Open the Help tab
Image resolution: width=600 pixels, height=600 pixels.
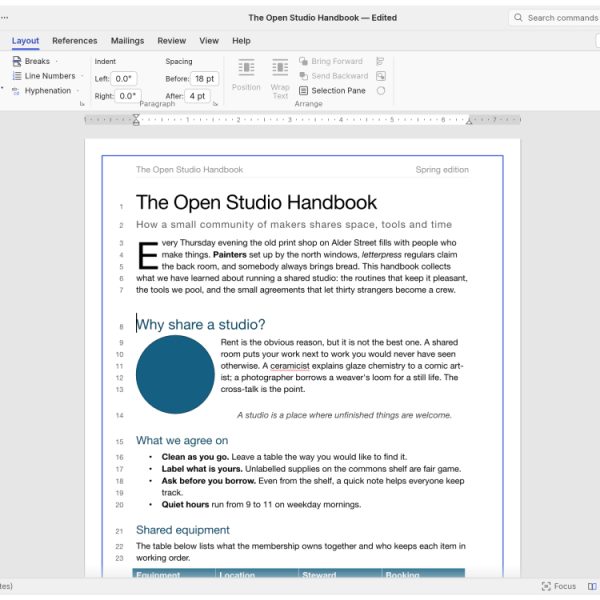[241, 41]
